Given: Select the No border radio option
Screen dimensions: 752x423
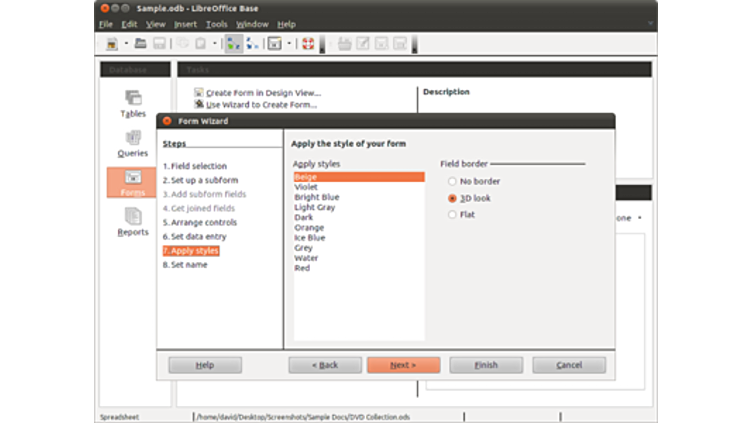Looking at the screenshot, I should [x=453, y=181].
